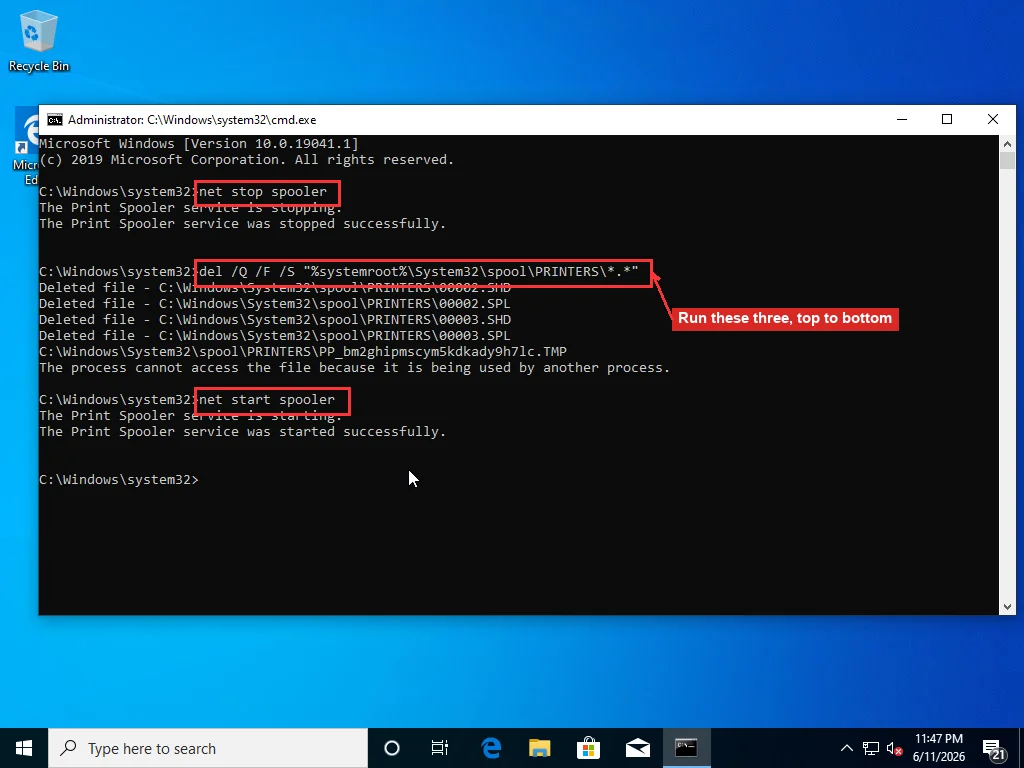Screen dimensions: 1024x768
Task: Minimize the Command Prompt window
Action: [902, 120]
